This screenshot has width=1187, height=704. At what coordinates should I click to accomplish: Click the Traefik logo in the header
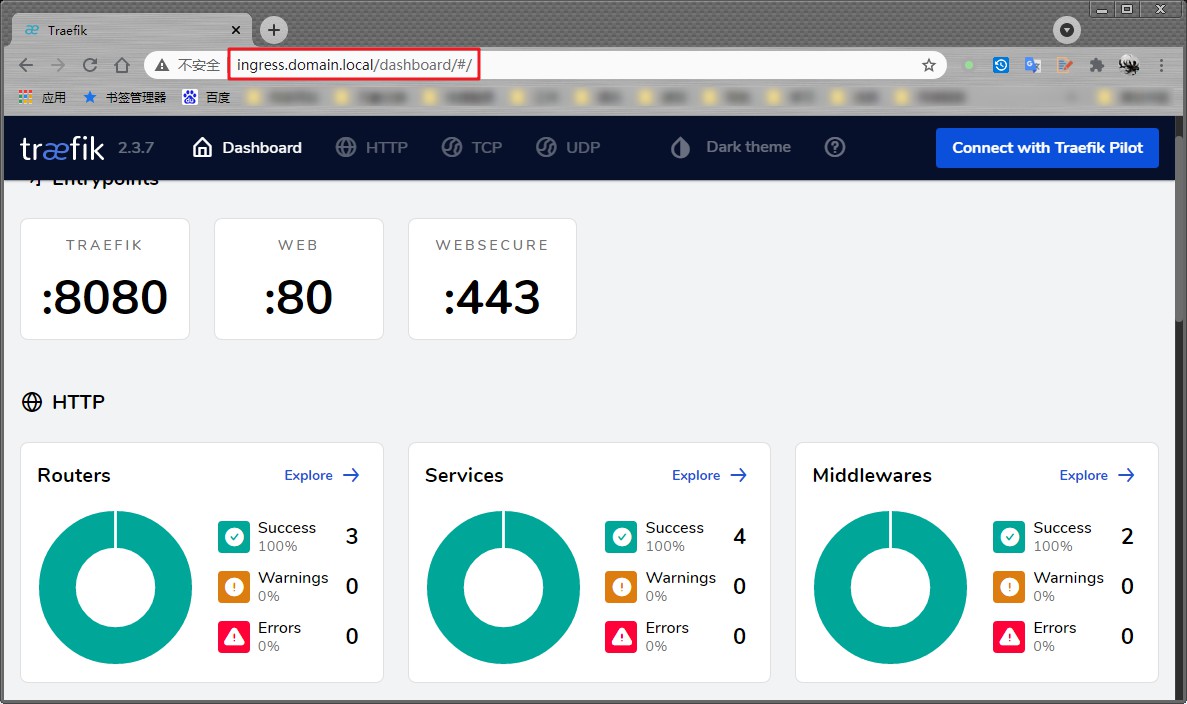(x=62, y=148)
